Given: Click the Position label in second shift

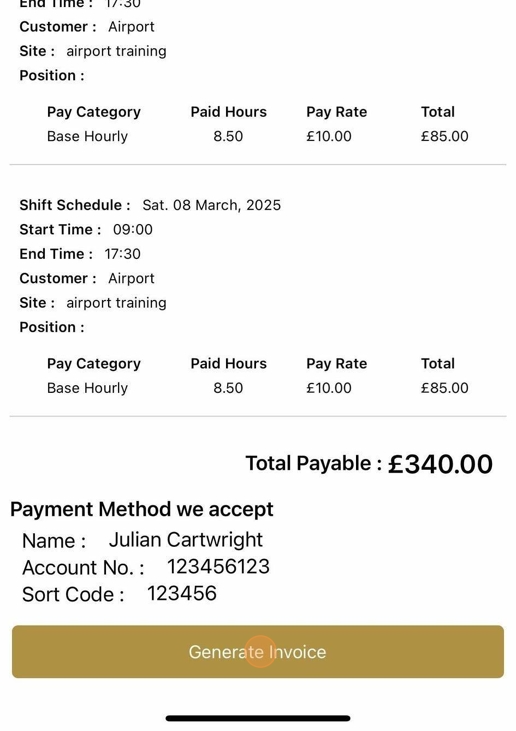Looking at the screenshot, I should click(52, 327).
